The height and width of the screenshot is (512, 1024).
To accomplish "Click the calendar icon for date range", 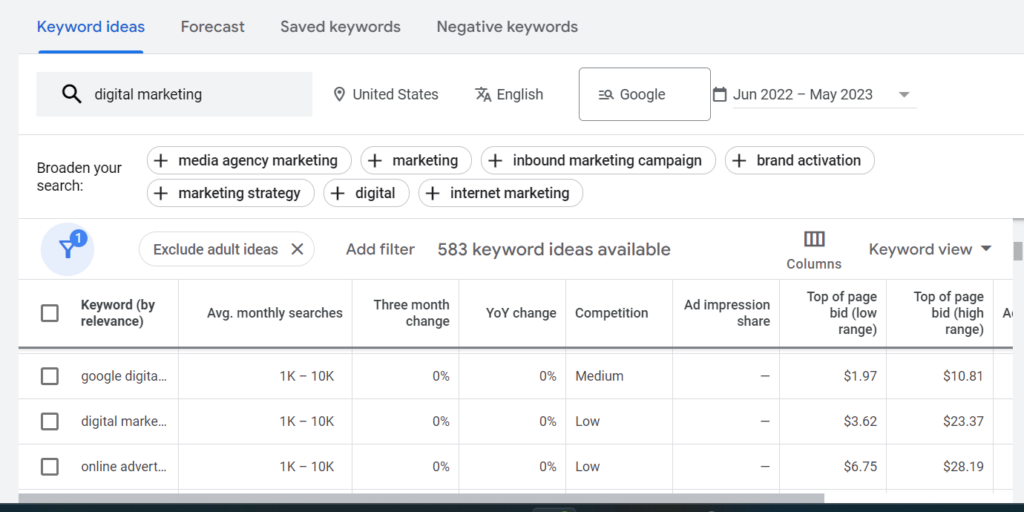I will [720, 95].
